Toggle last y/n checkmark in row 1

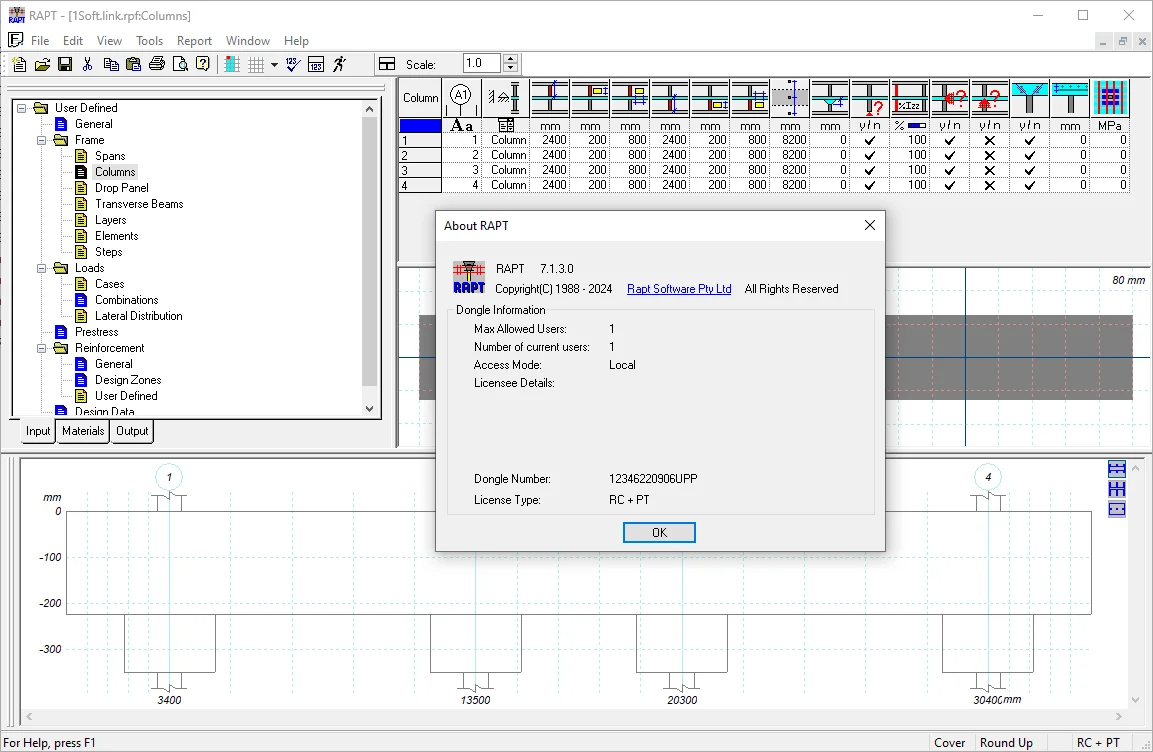coord(1029,140)
